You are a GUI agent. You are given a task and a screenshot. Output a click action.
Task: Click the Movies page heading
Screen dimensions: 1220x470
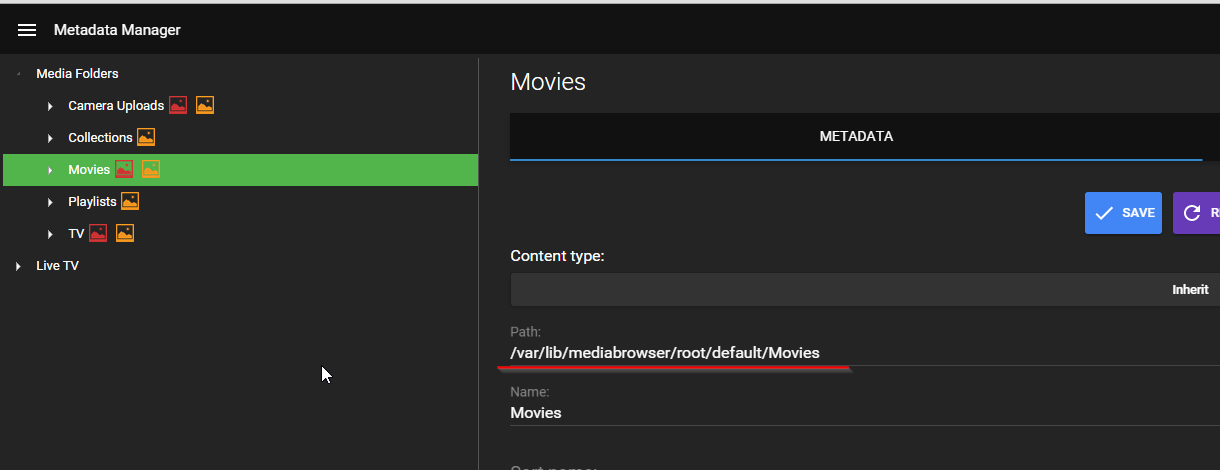[x=548, y=82]
